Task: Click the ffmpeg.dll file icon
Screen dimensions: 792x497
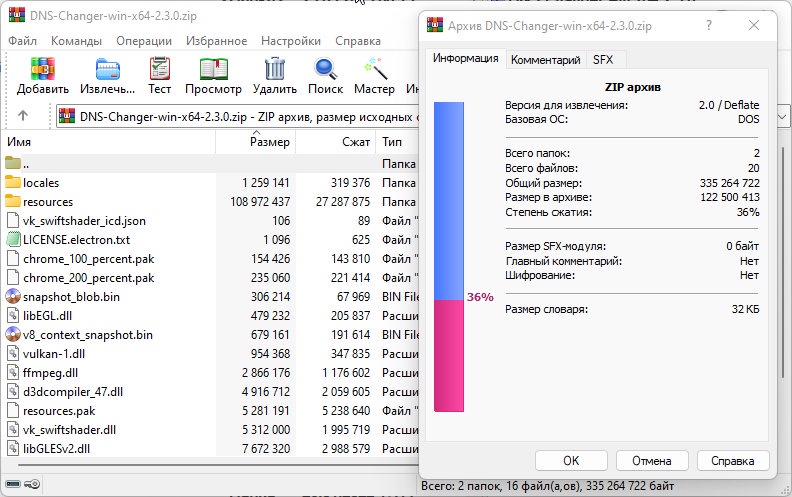Action: pyautogui.click(x=13, y=373)
